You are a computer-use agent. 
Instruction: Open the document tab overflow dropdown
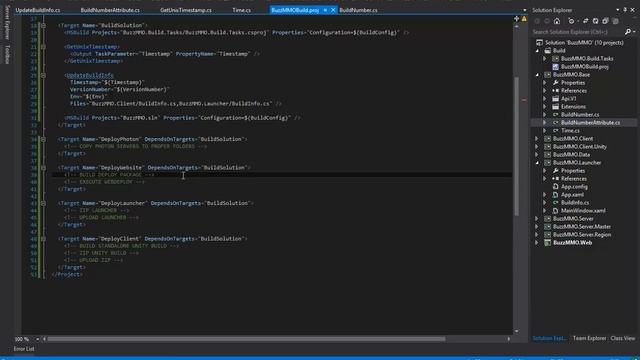coord(524,10)
